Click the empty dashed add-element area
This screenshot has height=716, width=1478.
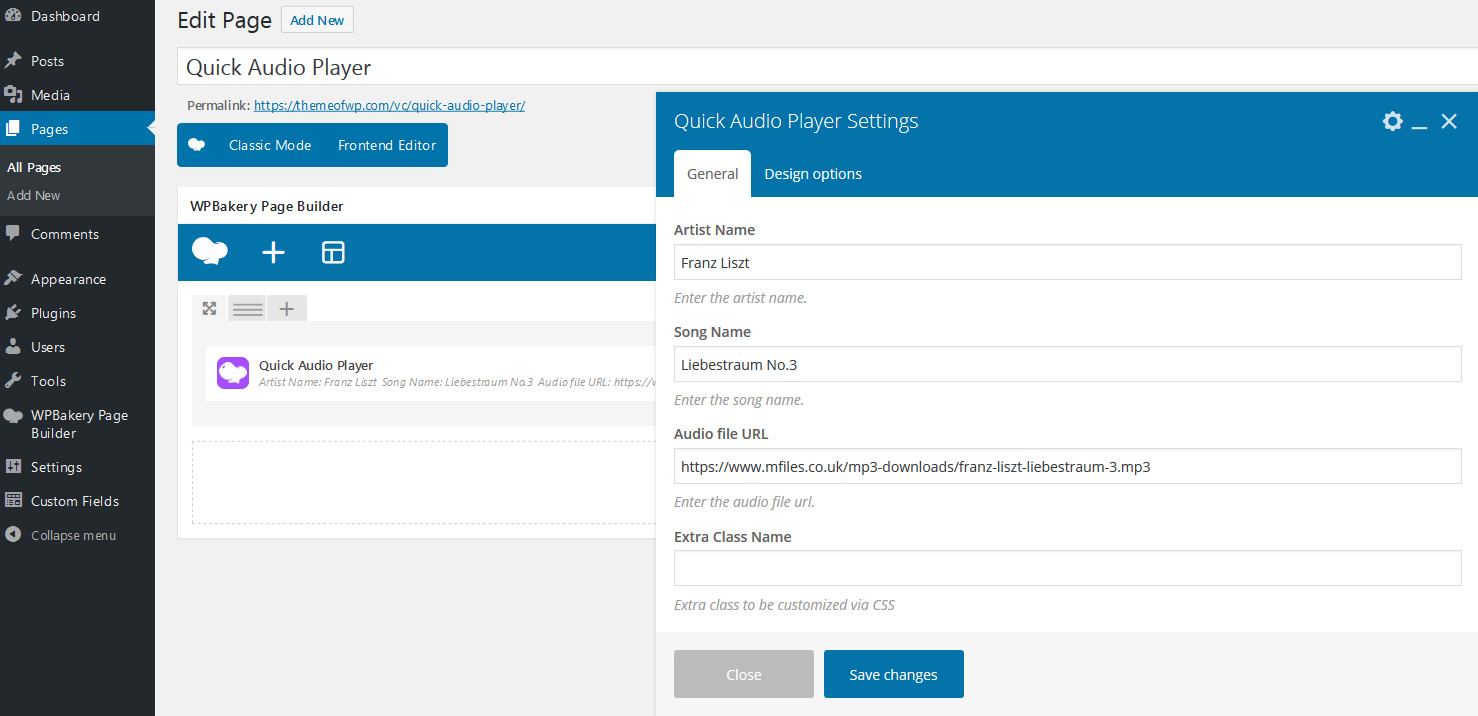pyautogui.click(x=424, y=482)
